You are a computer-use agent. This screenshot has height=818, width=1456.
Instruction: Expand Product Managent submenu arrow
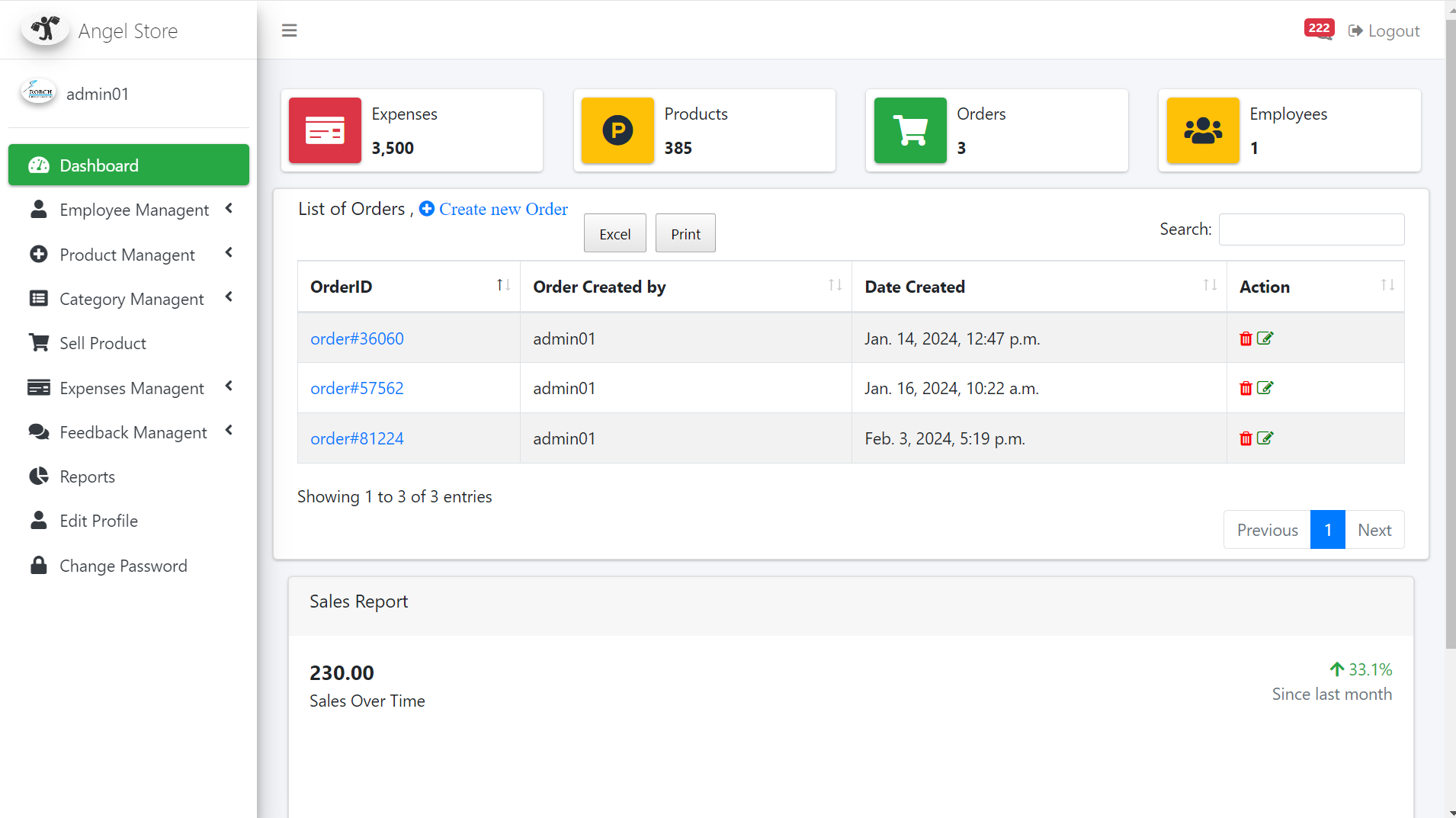point(229,252)
